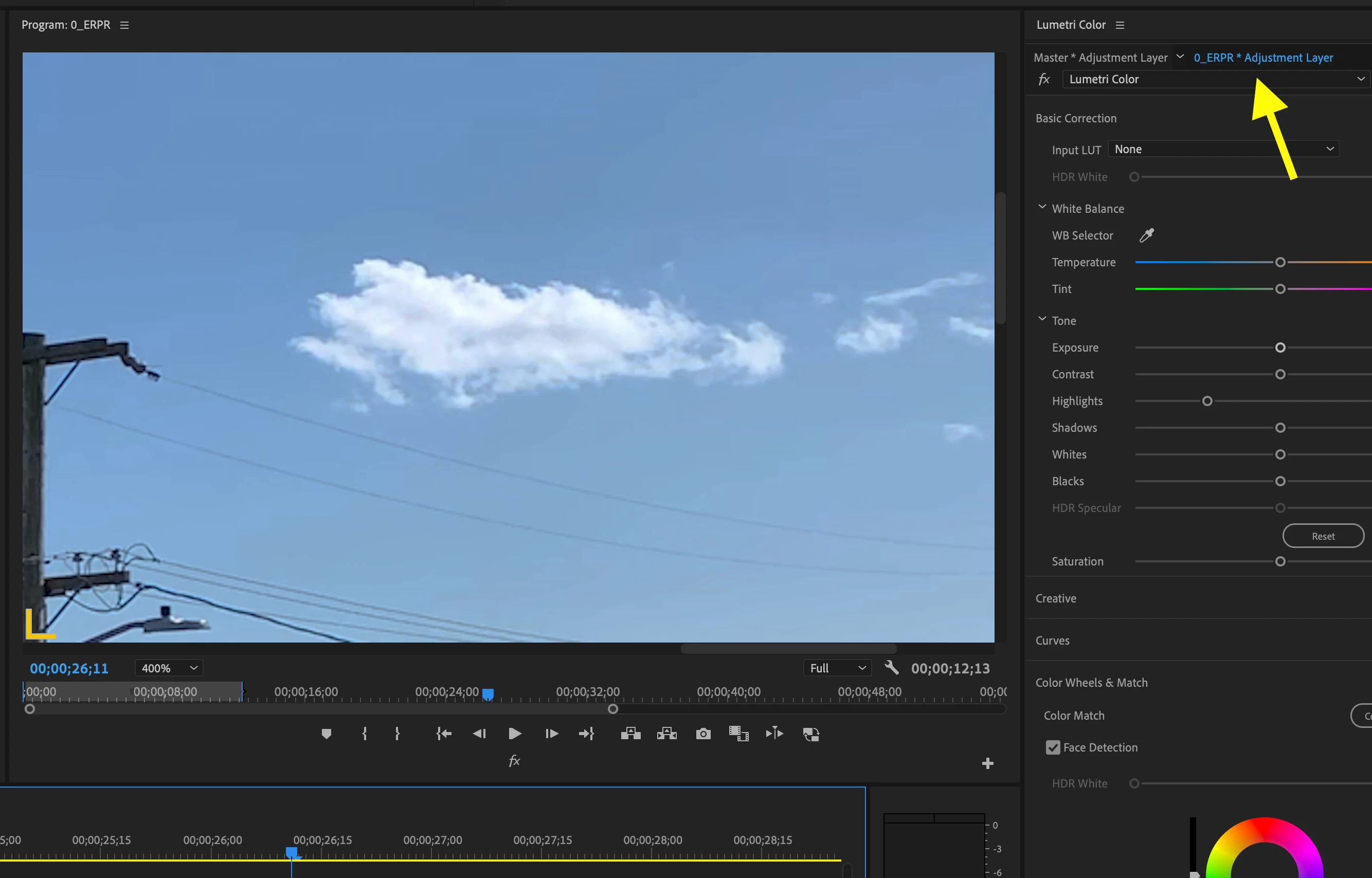Switch to 0_ERPR Adjustment Layer tab
Image resolution: width=1372 pixels, height=878 pixels.
point(1263,58)
